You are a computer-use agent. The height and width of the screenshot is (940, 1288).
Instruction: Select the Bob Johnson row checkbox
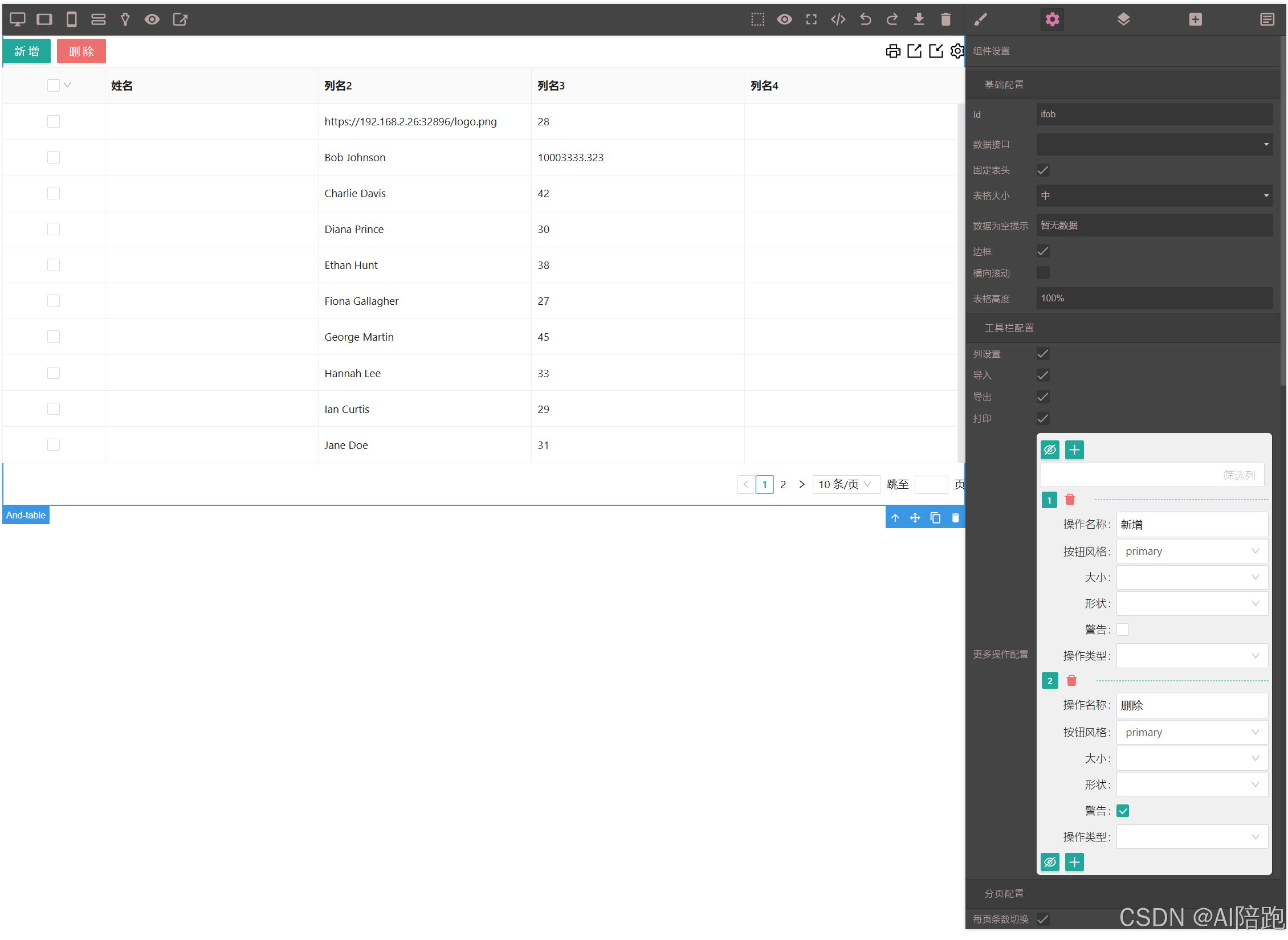(x=54, y=157)
